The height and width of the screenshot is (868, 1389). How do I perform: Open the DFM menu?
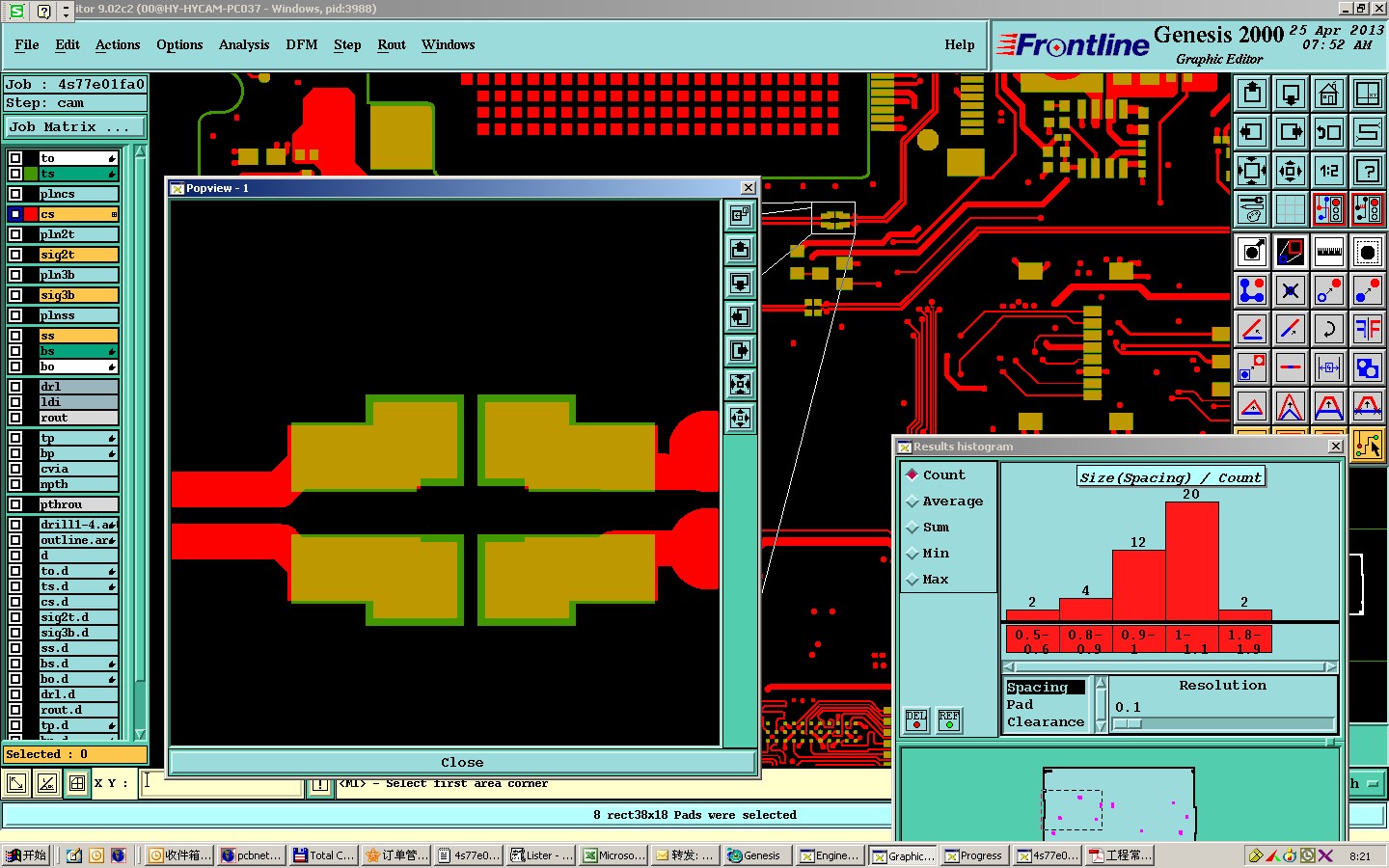click(x=302, y=44)
